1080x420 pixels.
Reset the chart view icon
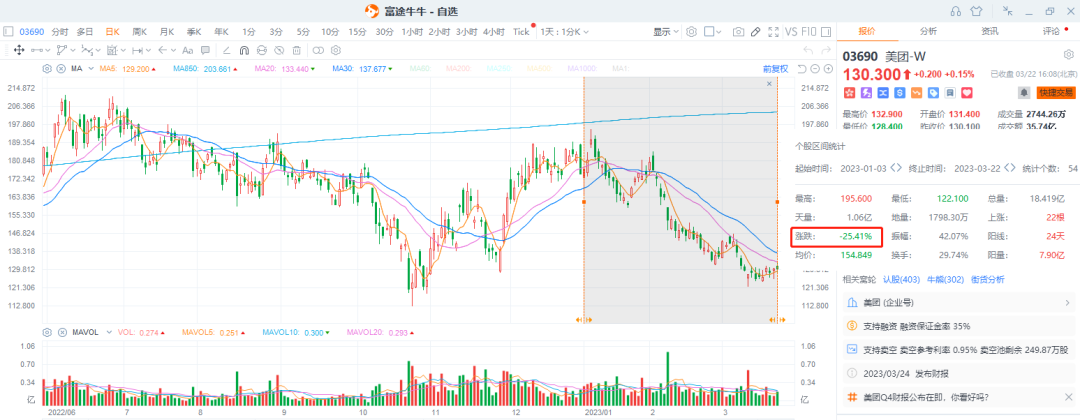click(802, 69)
